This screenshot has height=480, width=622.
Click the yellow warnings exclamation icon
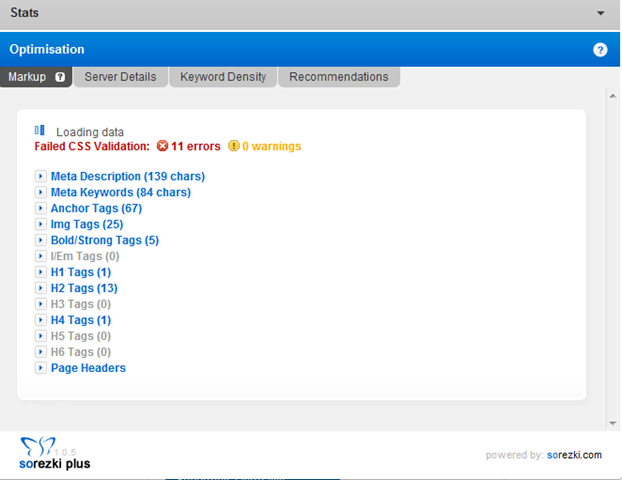click(234, 146)
